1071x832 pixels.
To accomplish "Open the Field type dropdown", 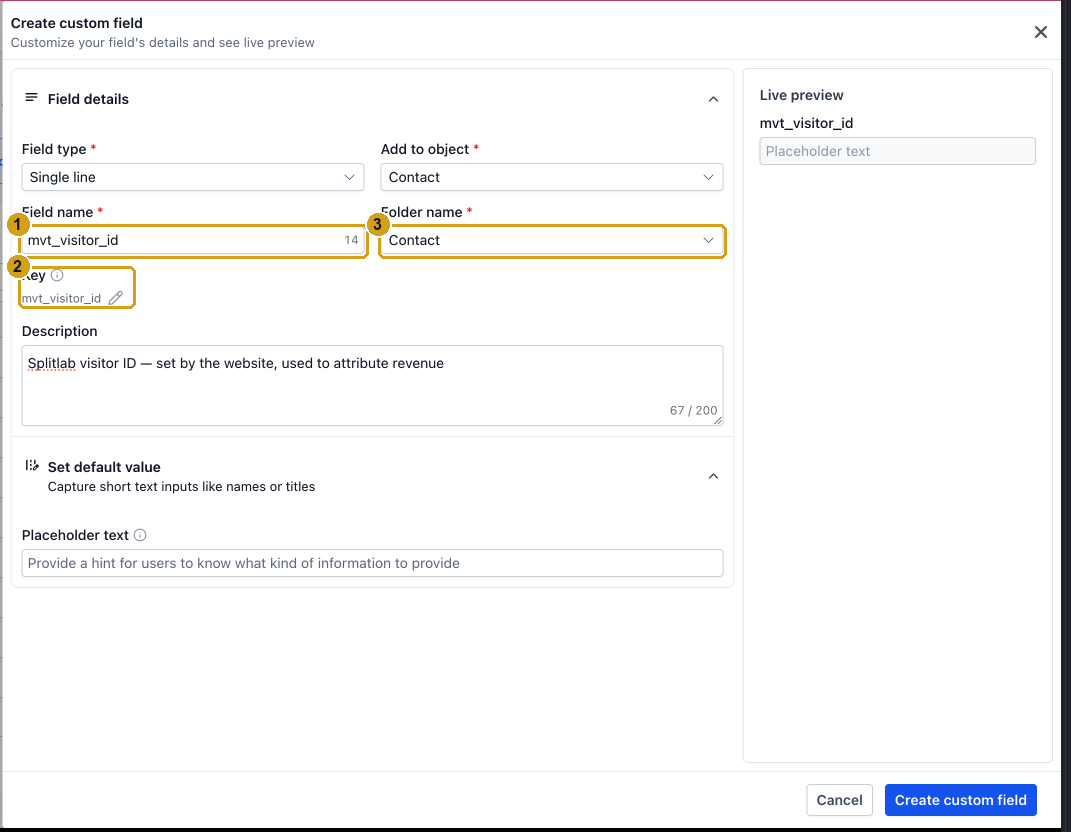I will click(x=193, y=177).
